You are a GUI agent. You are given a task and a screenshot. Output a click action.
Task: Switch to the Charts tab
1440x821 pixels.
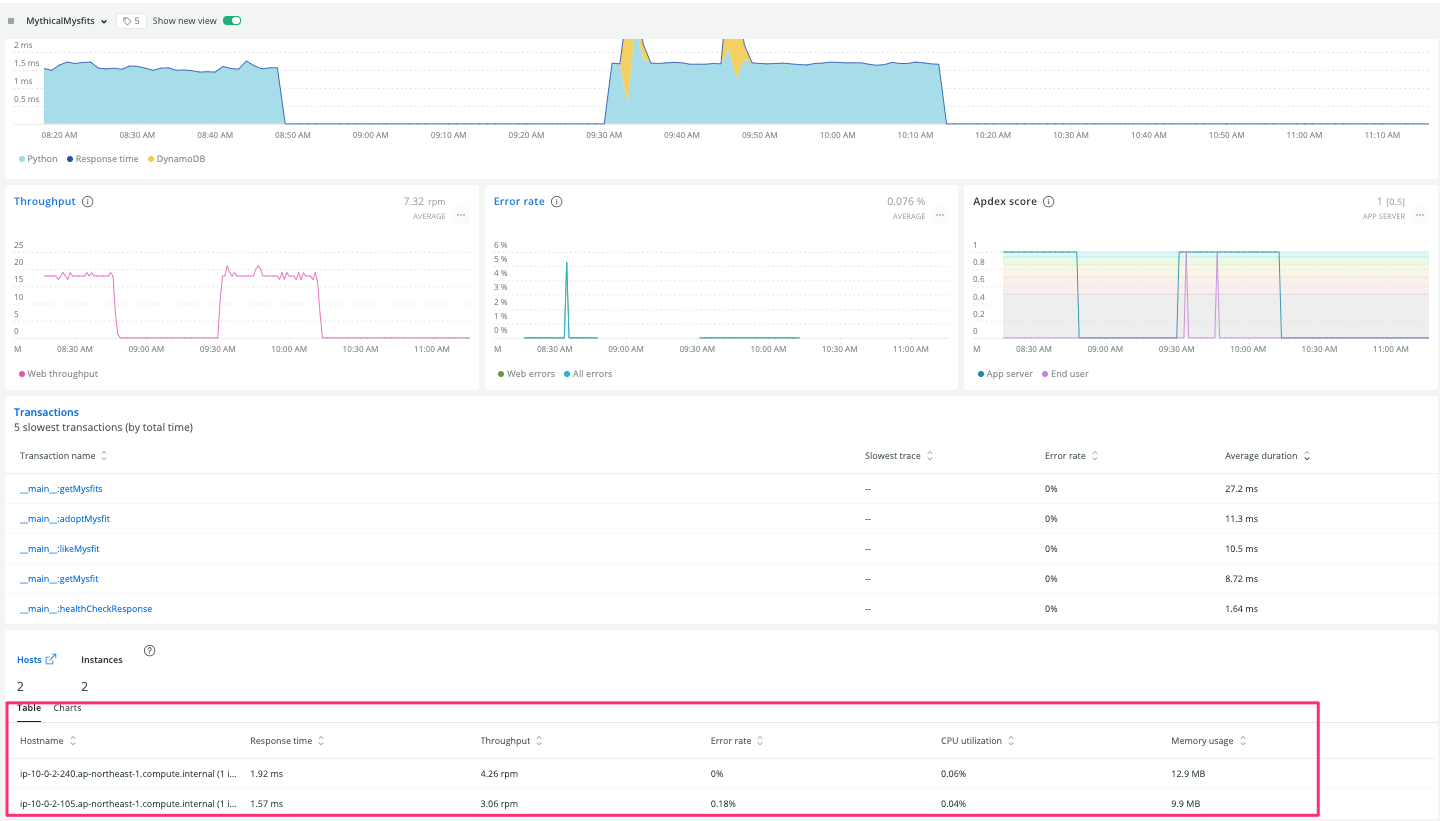(67, 707)
